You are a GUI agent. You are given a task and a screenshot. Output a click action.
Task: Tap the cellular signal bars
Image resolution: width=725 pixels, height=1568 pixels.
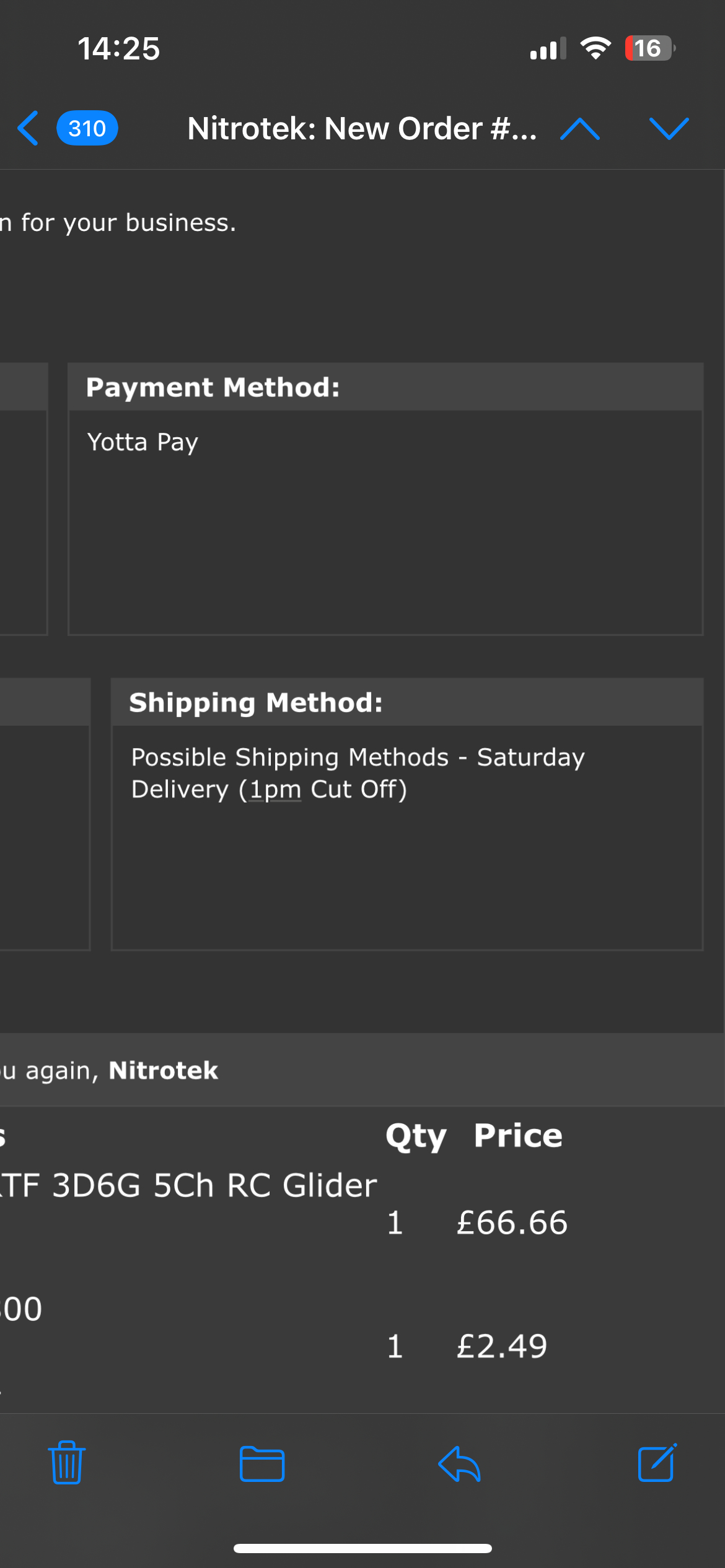point(548,49)
